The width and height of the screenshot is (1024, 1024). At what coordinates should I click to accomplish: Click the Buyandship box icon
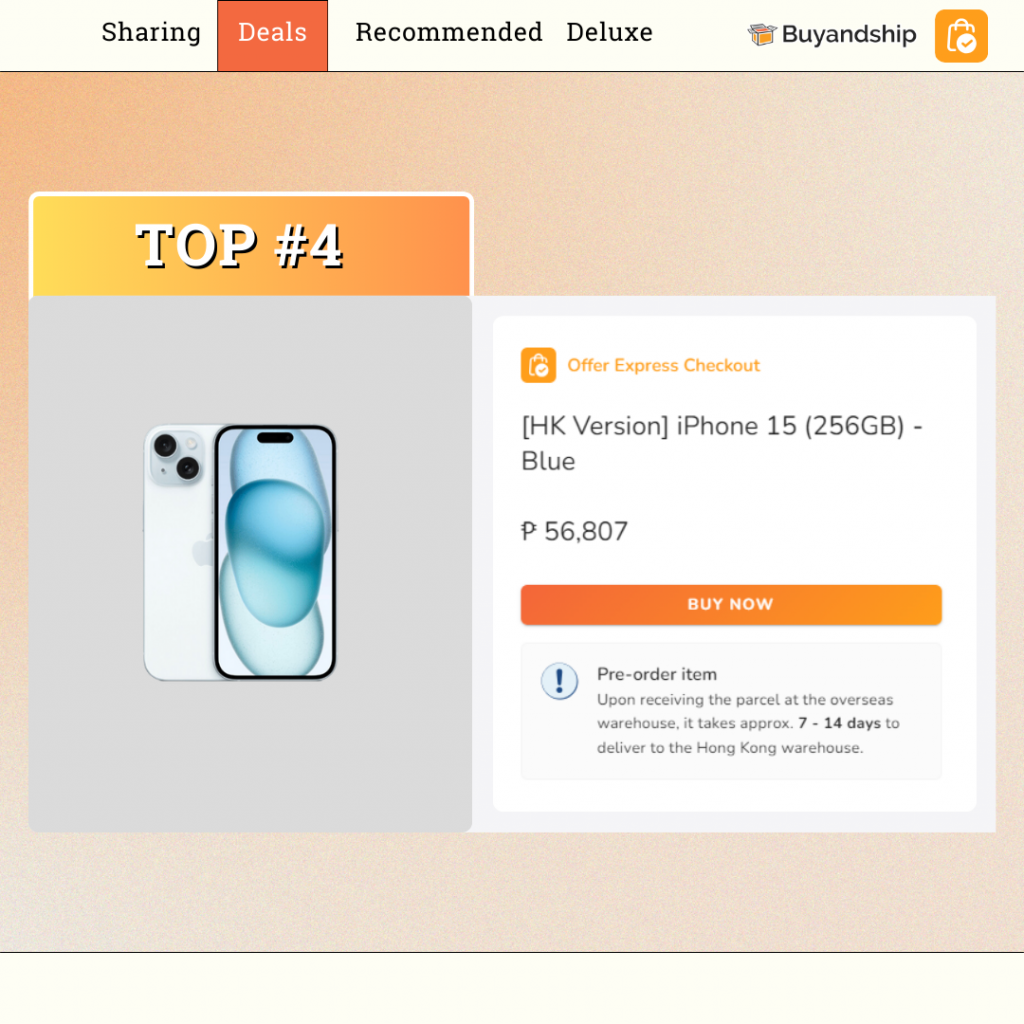tap(761, 34)
